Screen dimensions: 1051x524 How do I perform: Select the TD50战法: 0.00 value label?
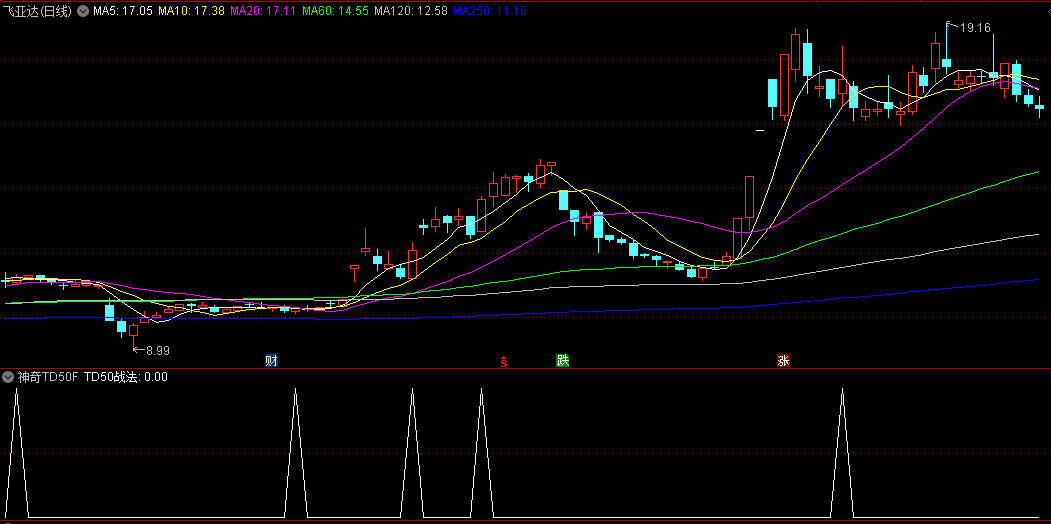(126, 377)
